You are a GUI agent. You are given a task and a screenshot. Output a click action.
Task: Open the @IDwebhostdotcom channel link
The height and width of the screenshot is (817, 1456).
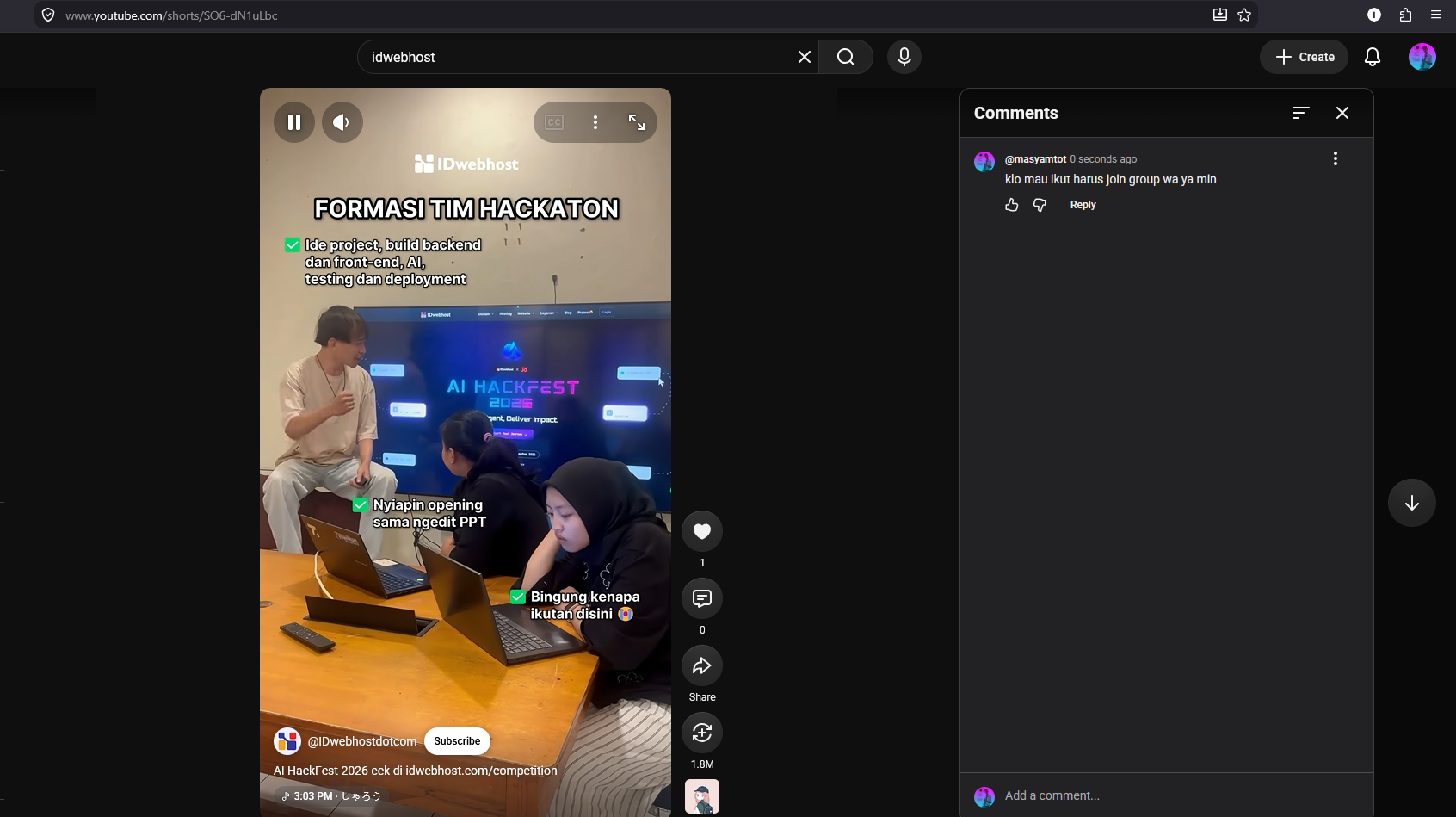pos(362,741)
